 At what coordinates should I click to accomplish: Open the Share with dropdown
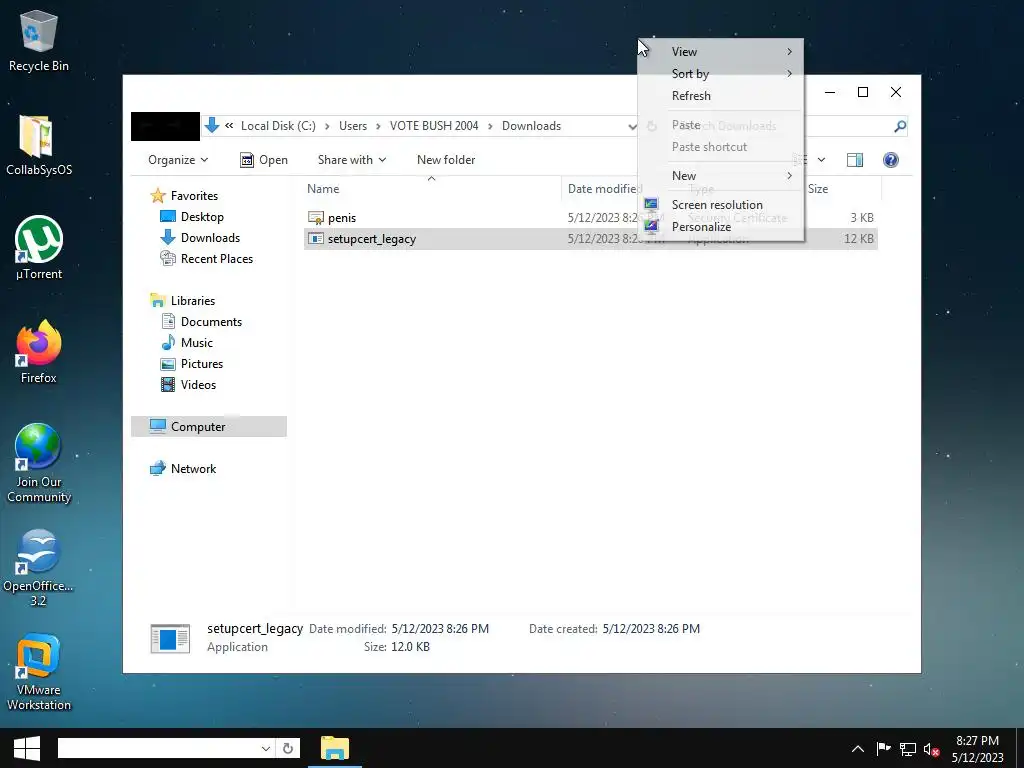click(x=352, y=160)
